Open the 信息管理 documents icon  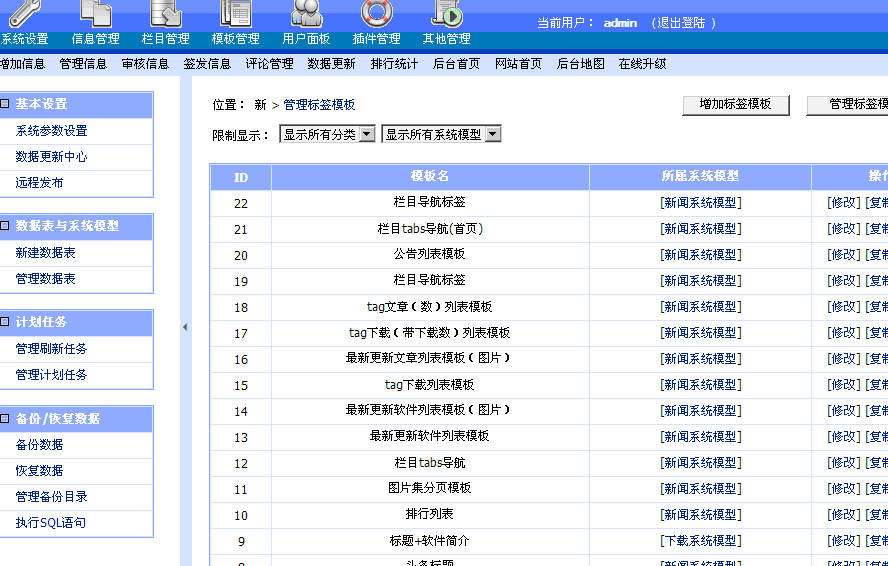(x=96, y=13)
